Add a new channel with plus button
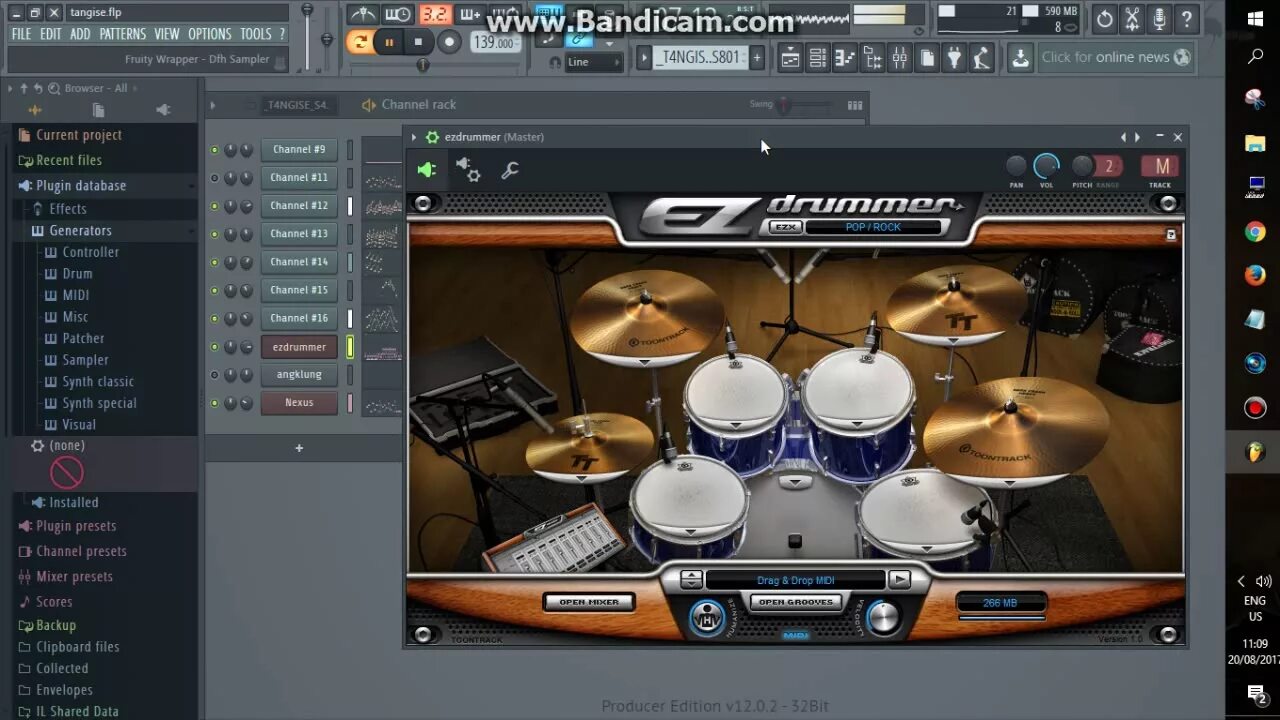This screenshot has width=1280, height=720. (298, 448)
